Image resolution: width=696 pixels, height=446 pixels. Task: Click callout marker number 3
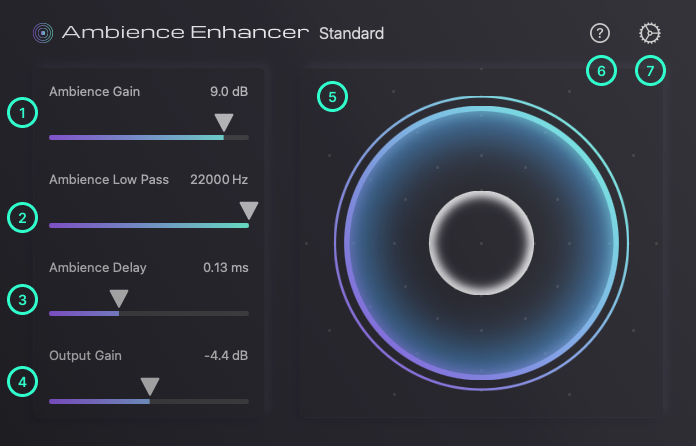click(22, 299)
